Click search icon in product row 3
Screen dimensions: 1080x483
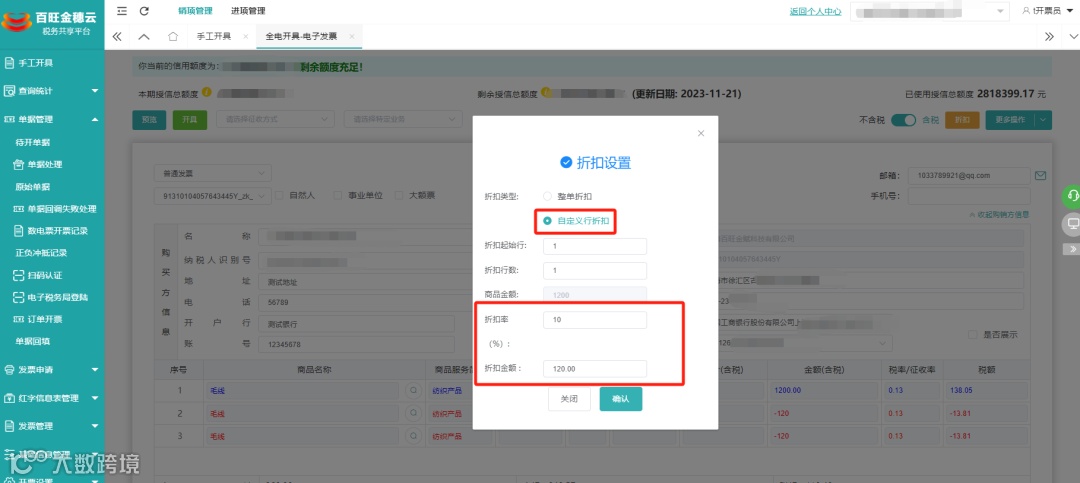point(414,436)
